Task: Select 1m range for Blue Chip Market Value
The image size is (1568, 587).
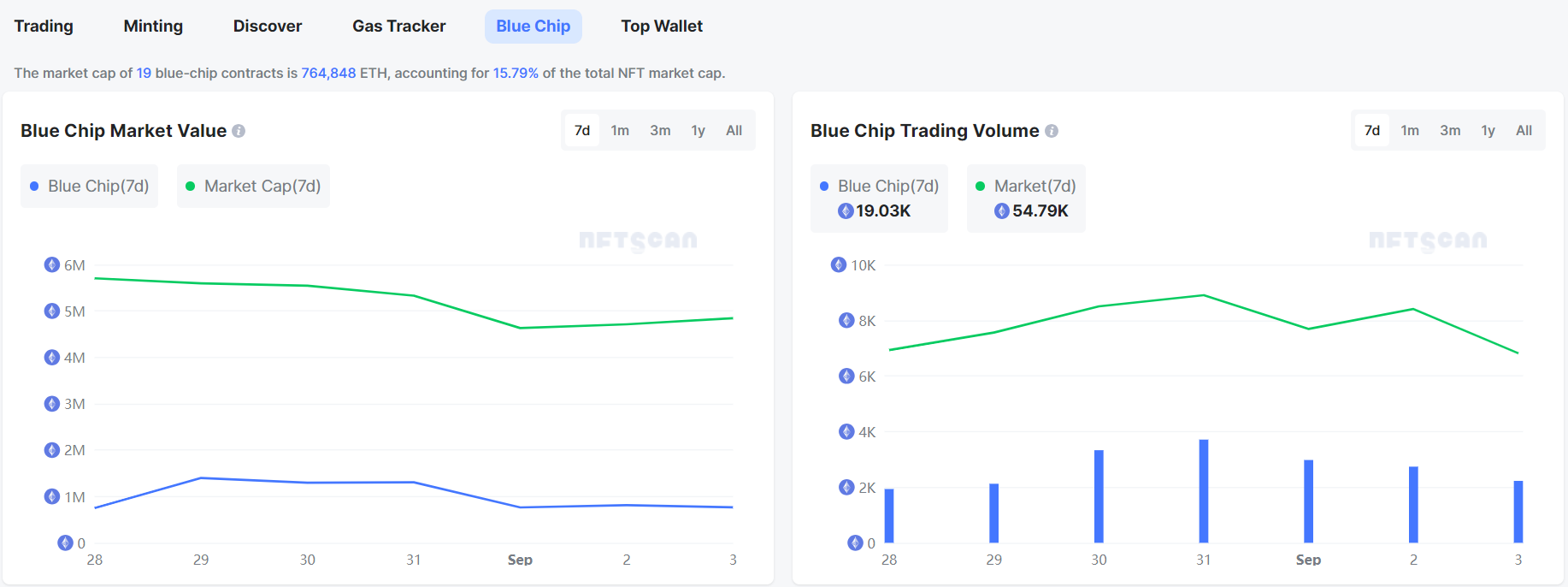Action: click(x=620, y=131)
